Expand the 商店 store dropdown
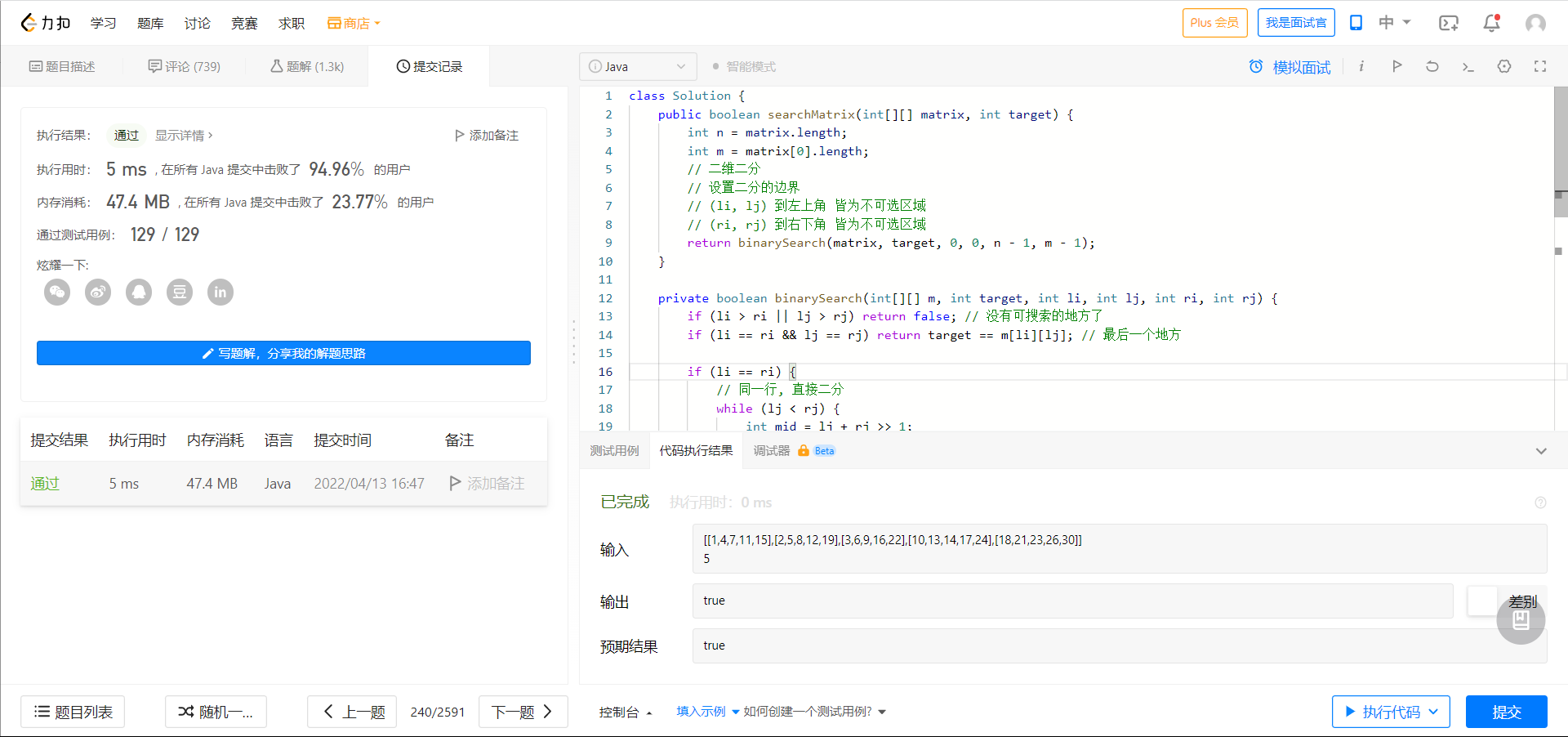The height and width of the screenshot is (737, 1568). coord(354,23)
